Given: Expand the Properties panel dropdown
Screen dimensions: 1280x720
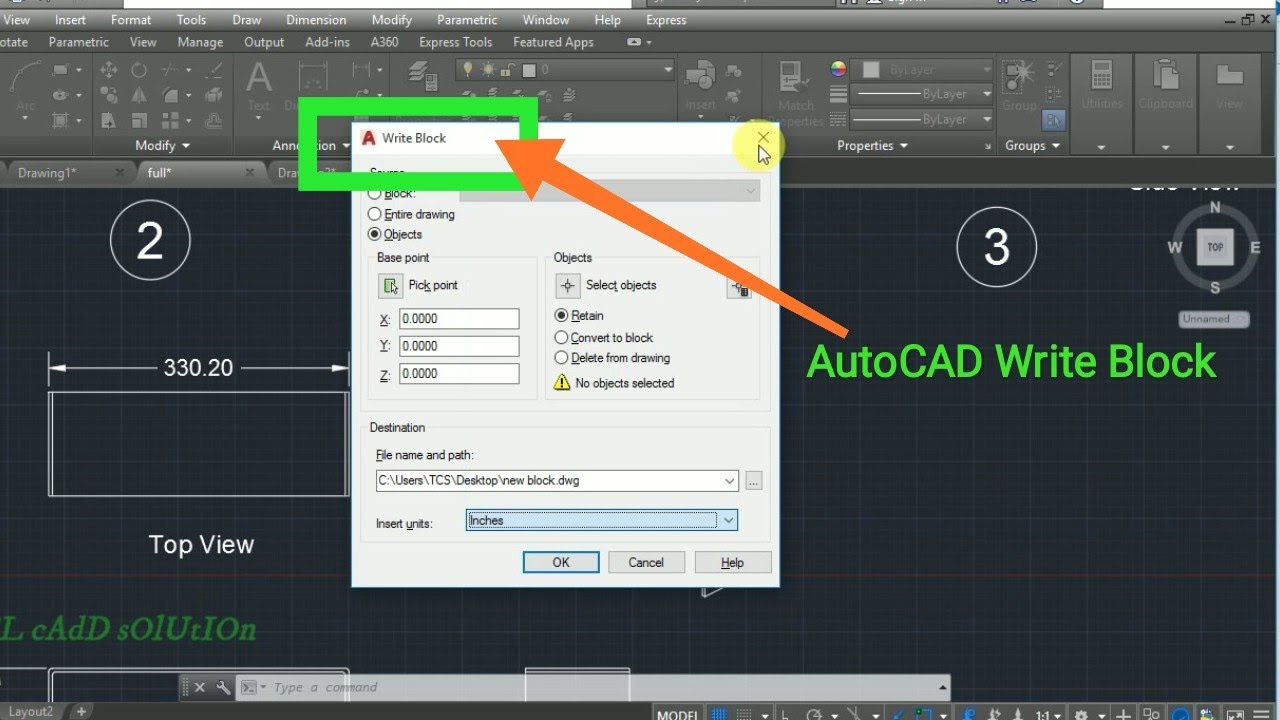Looking at the screenshot, I should (872, 145).
